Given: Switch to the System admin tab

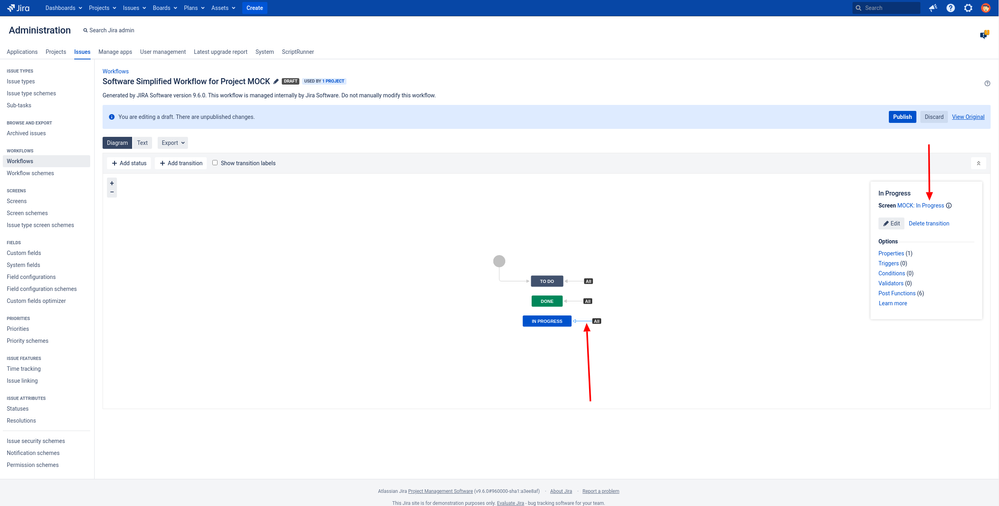Looking at the screenshot, I should click(x=264, y=52).
